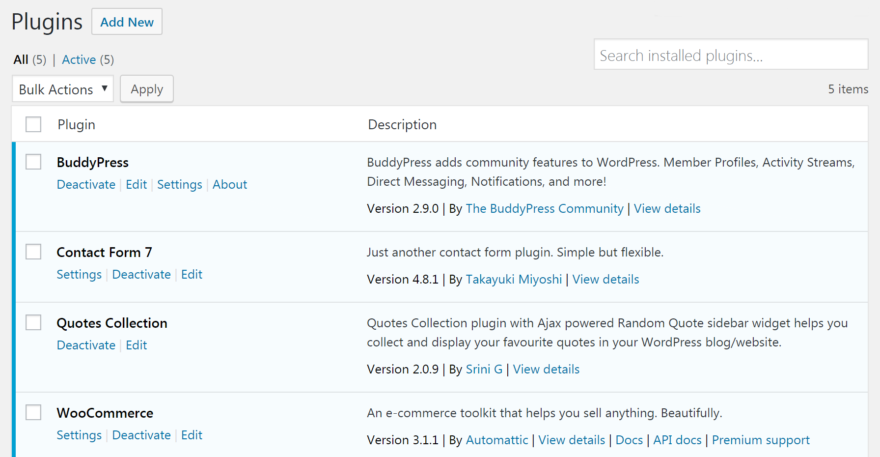This screenshot has width=880, height=457.
Task: Click the Apply button
Action: point(147,89)
